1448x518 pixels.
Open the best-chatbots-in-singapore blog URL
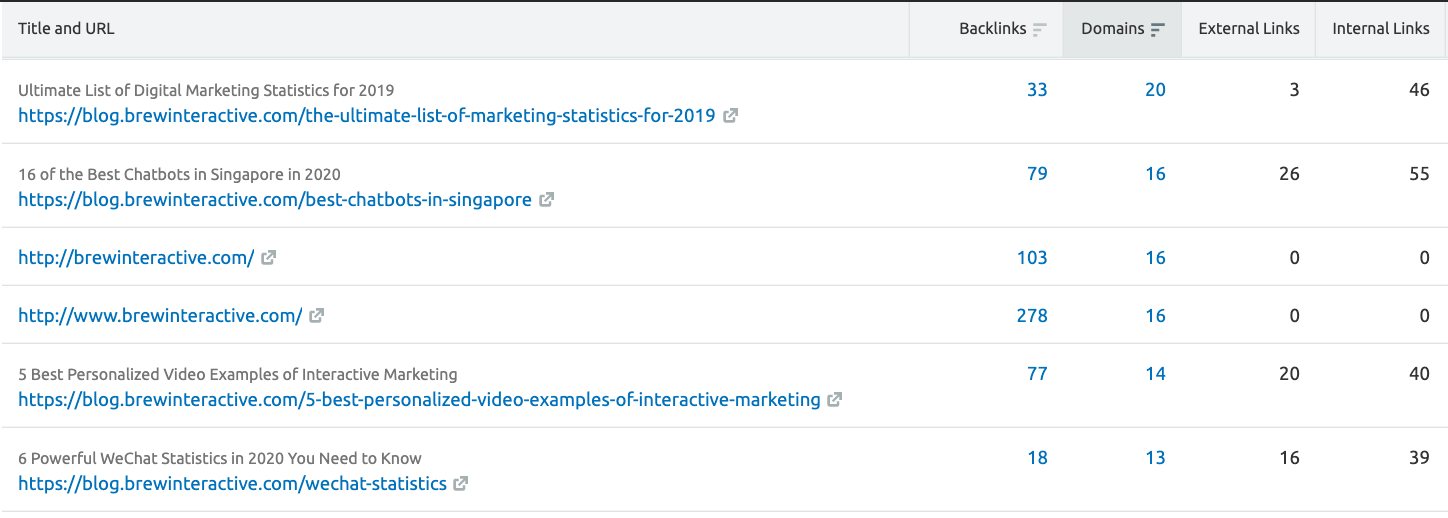coord(275,200)
